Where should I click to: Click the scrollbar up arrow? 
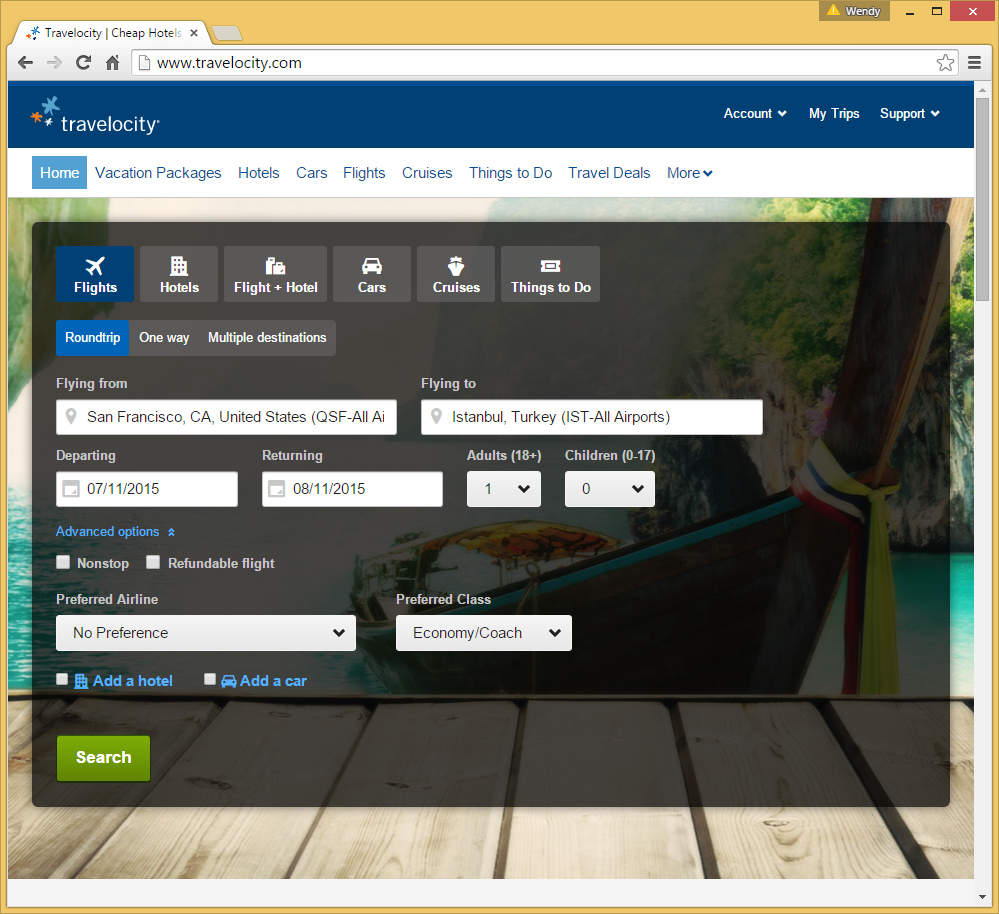coord(982,89)
